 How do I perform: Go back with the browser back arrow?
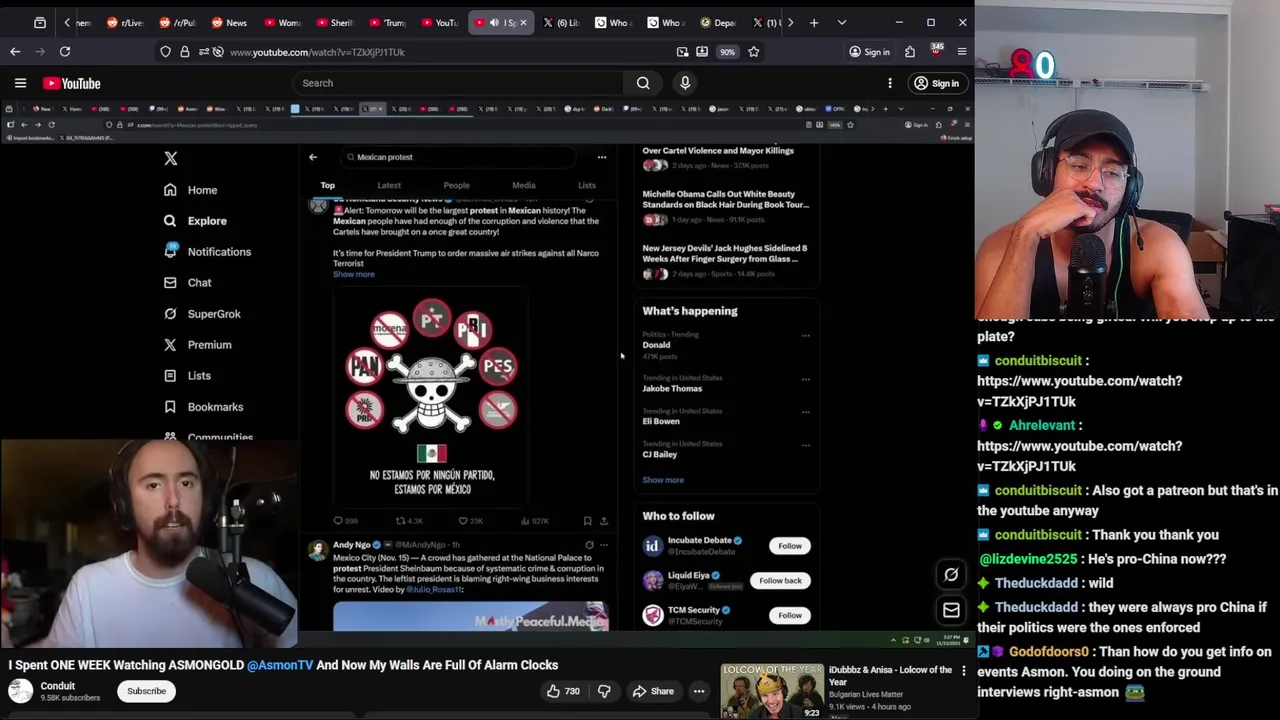point(15,51)
